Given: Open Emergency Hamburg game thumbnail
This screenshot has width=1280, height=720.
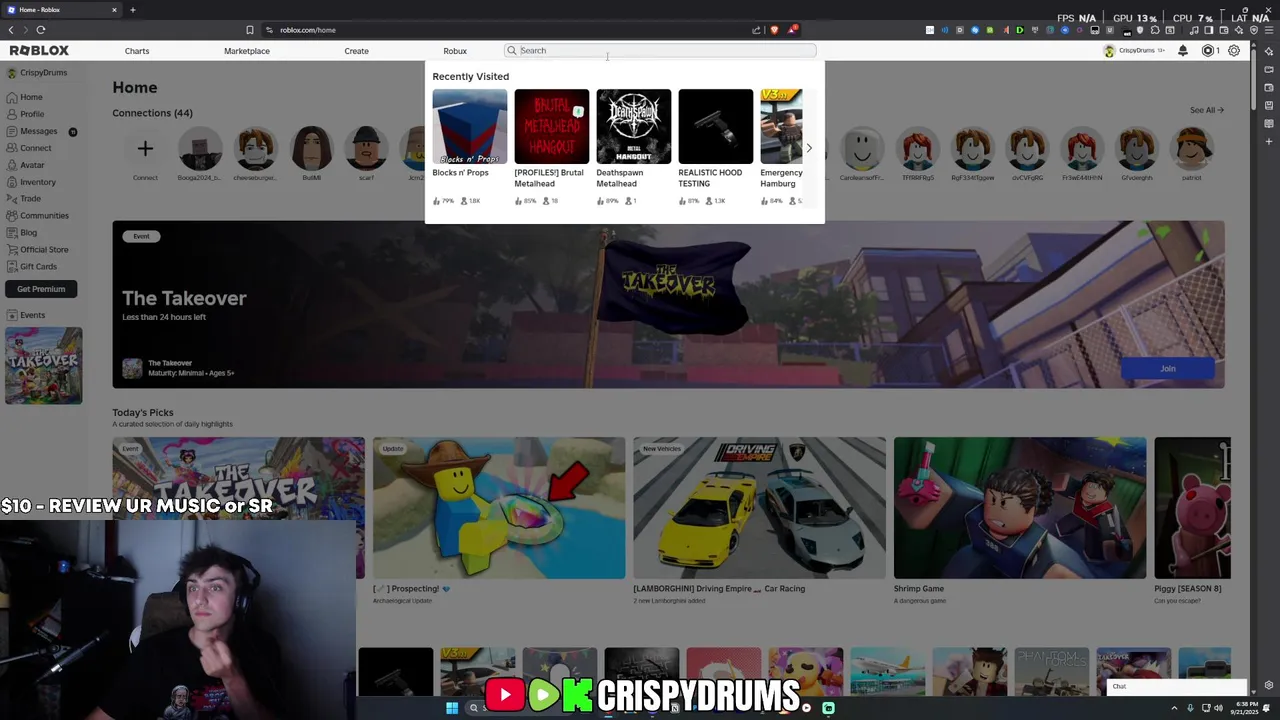Looking at the screenshot, I should click(x=781, y=127).
